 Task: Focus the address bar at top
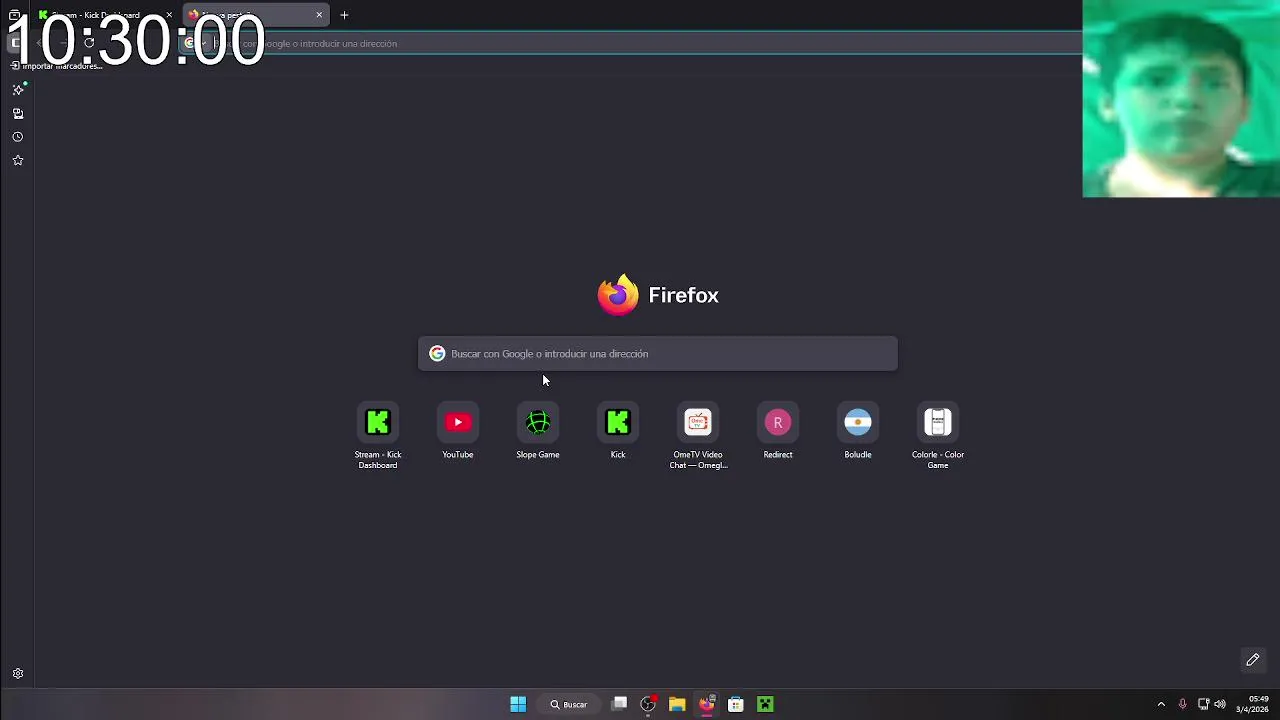point(630,43)
